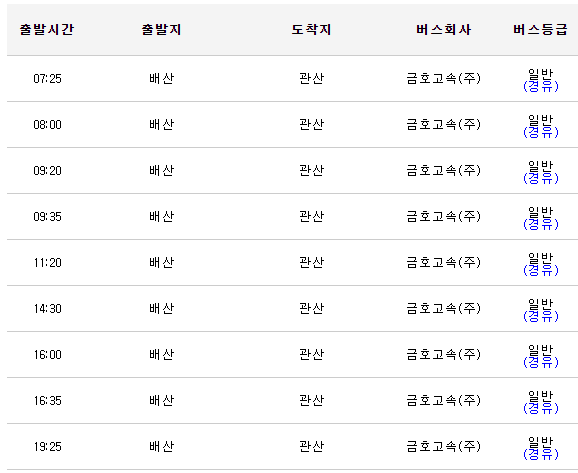
Task: Click the 출발지 column header
Action: pyautogui.click(x=161, y=29)
